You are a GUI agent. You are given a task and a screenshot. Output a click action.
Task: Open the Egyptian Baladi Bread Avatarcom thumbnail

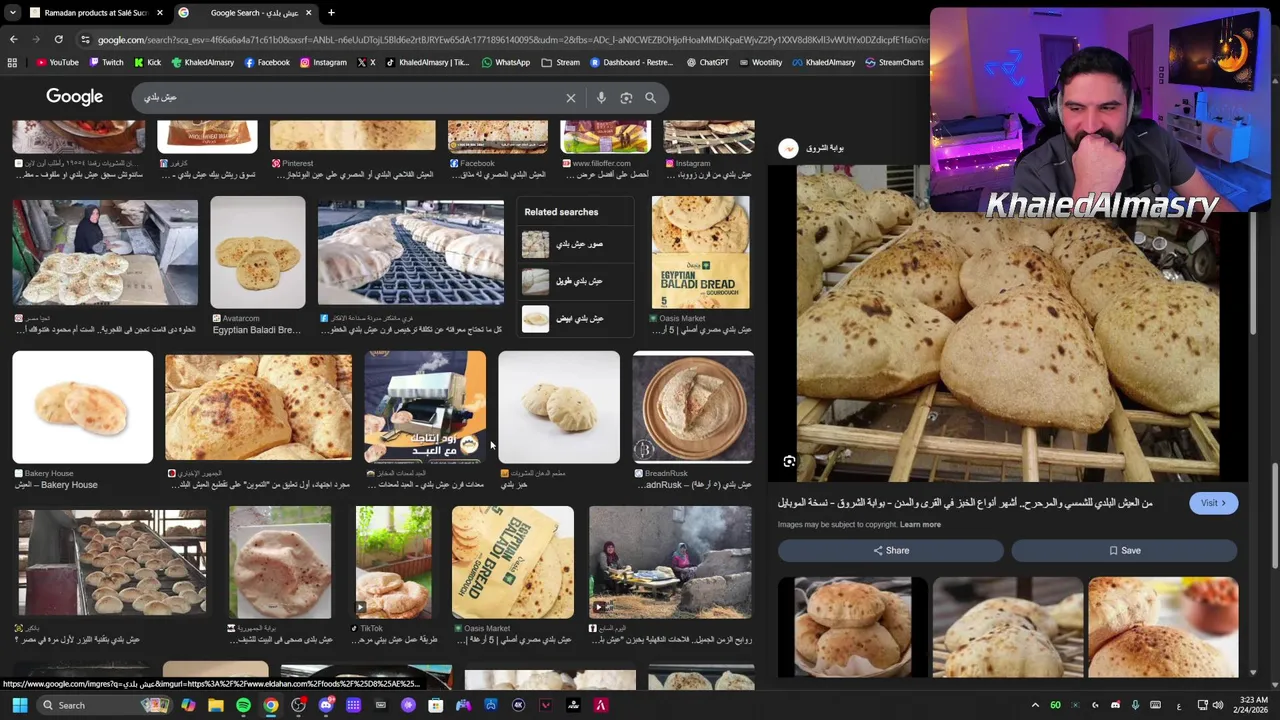coord(257,253)
